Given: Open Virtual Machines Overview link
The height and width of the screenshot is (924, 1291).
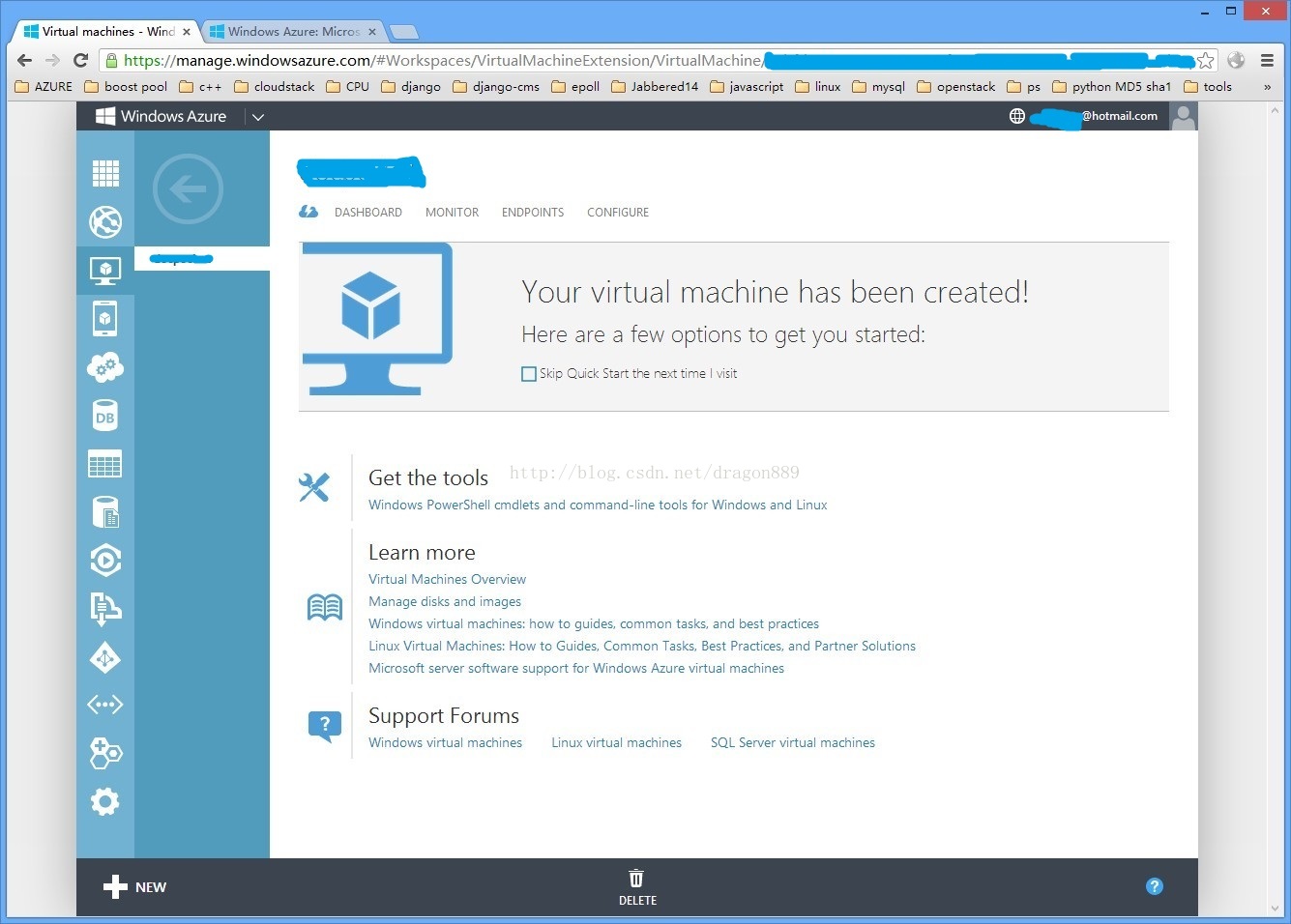Looking at the screenshot, I should pyautogui.click(x=447, y=579).
